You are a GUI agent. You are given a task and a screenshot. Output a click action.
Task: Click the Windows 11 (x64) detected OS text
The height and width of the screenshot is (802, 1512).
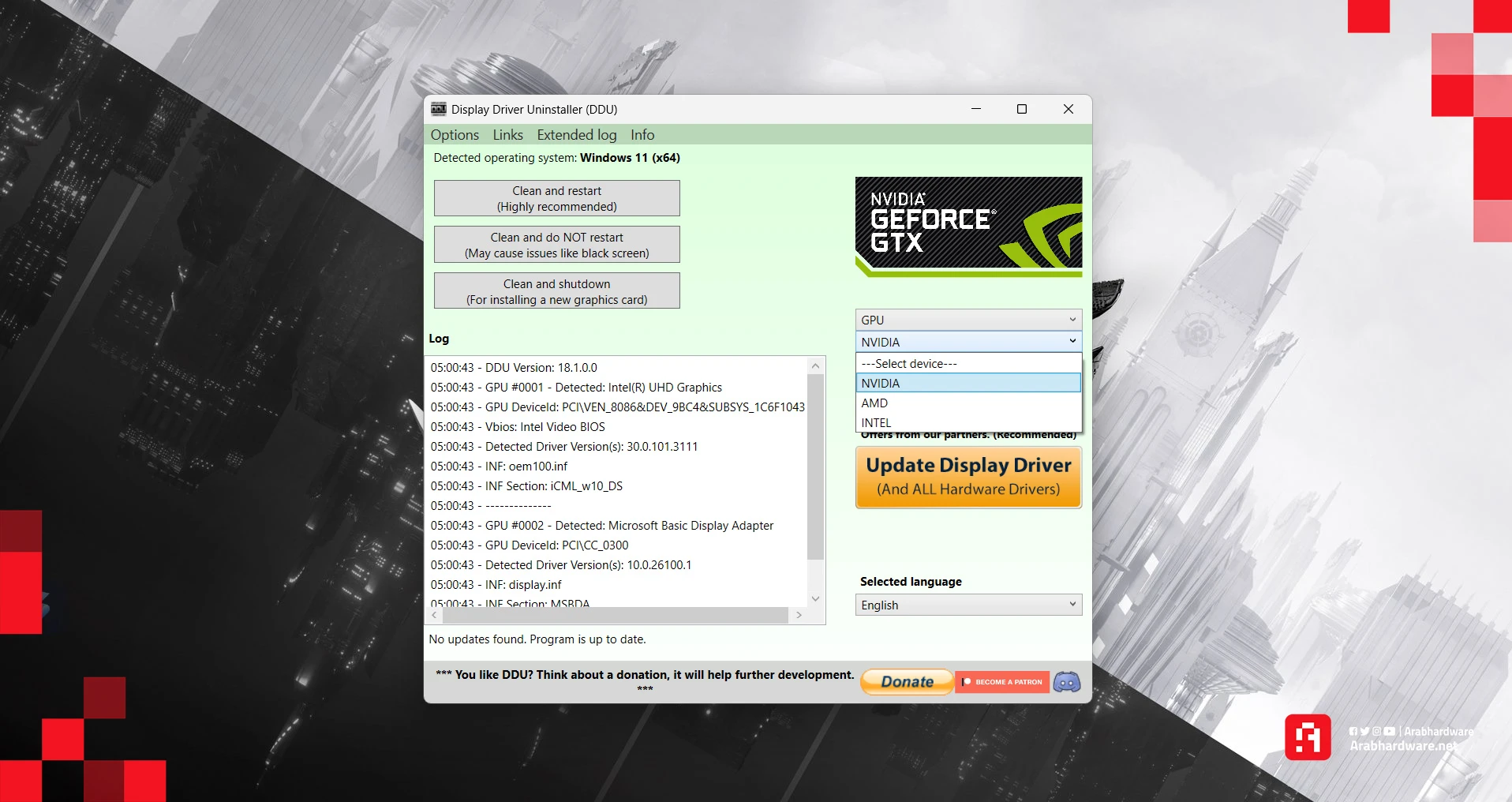[x=630, y=158]
